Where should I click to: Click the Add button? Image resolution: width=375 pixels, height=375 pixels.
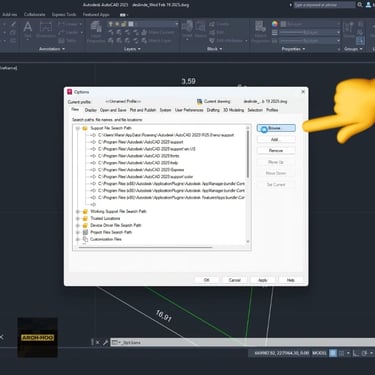tap(276, 139)
